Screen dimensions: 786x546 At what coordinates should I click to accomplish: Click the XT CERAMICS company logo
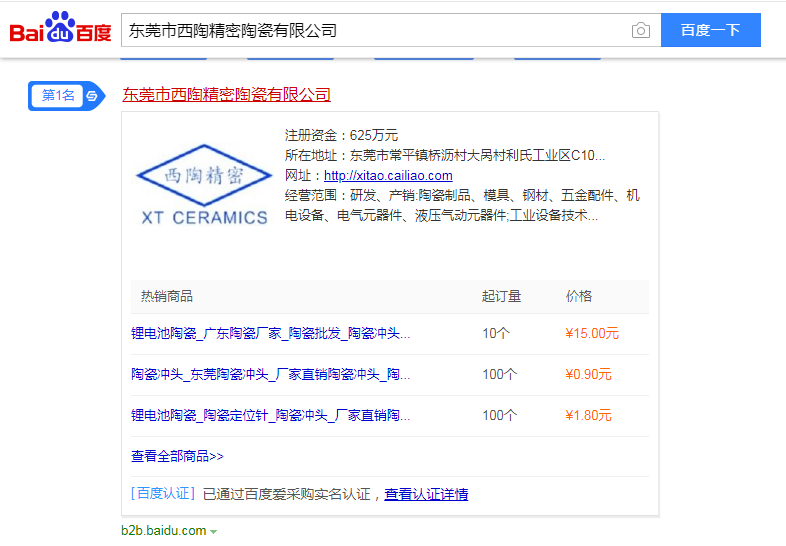[x=204, y=185]
